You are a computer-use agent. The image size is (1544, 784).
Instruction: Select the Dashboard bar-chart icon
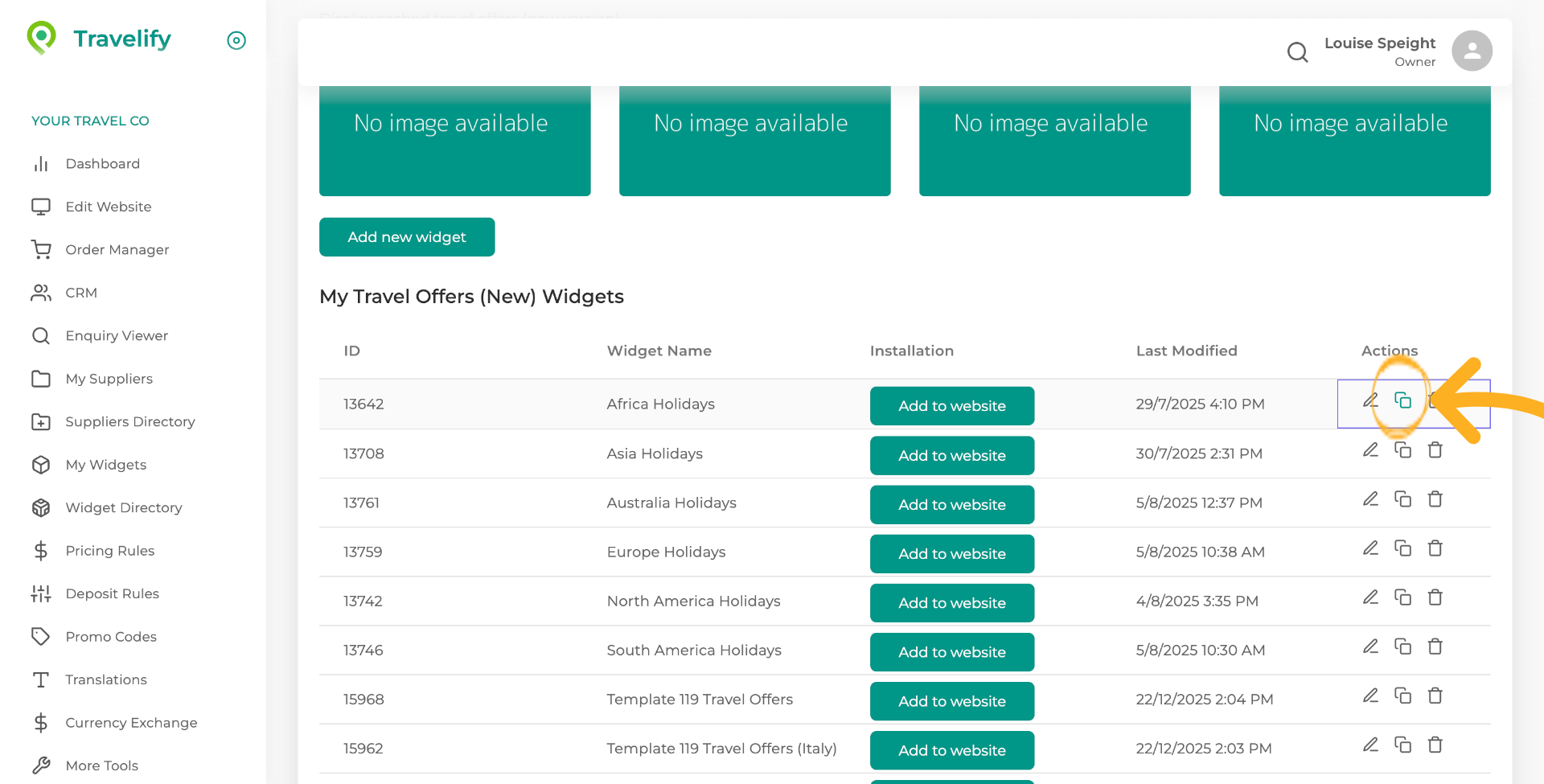click(41, 163)
